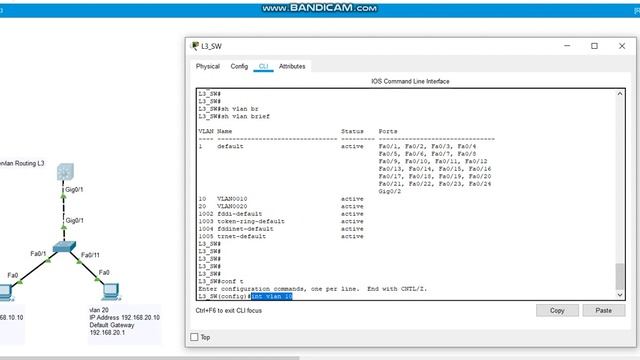
Task: Click the highlighted 'int vlan 10' command text
Action: (272, 296)
